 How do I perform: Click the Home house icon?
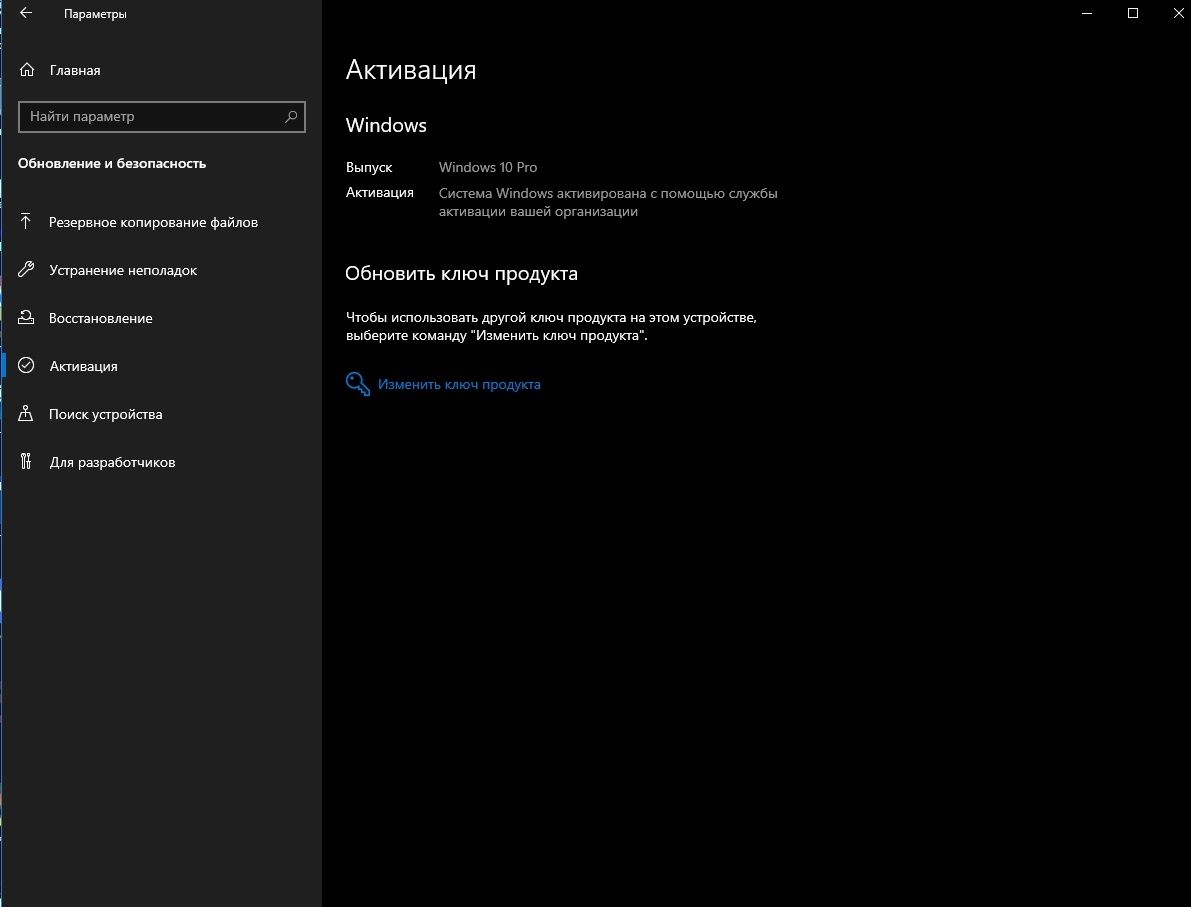pos(27,70)
